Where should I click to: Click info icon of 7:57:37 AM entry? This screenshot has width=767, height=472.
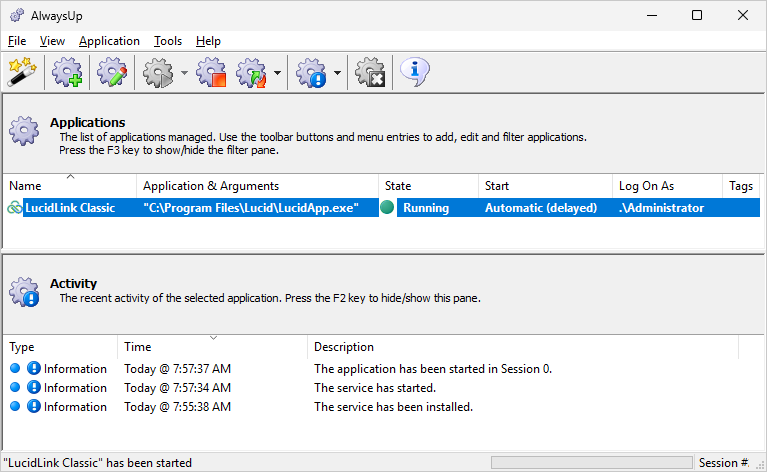tap(34, 368)
